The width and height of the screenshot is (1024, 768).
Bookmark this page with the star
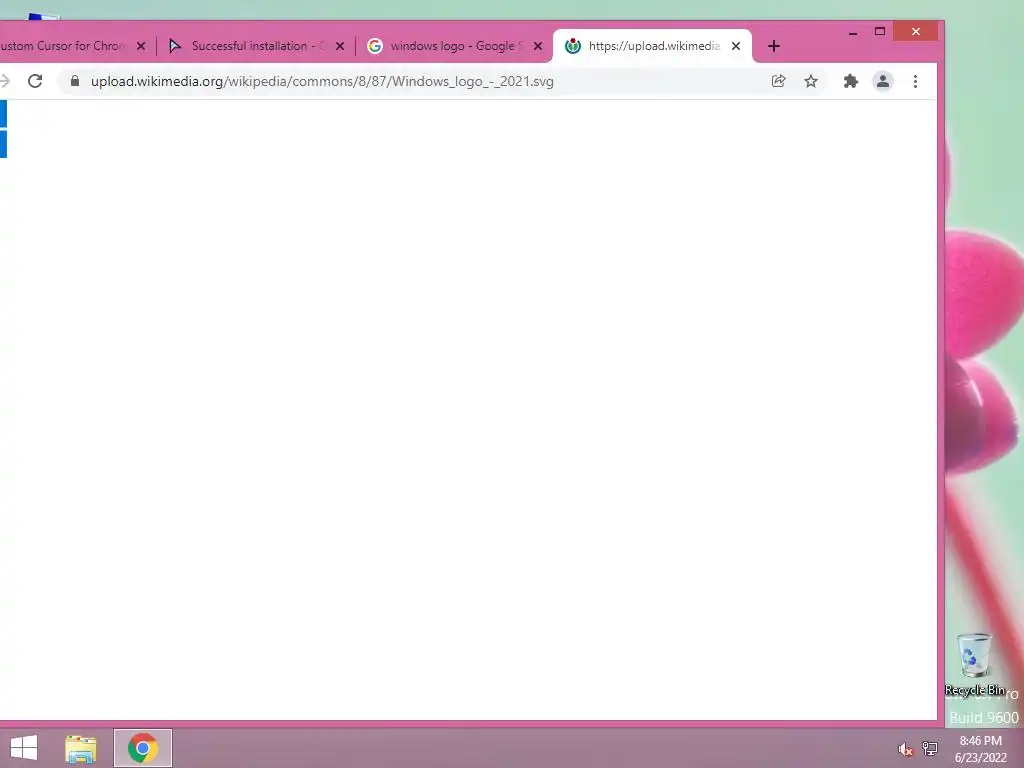point(810,81)
